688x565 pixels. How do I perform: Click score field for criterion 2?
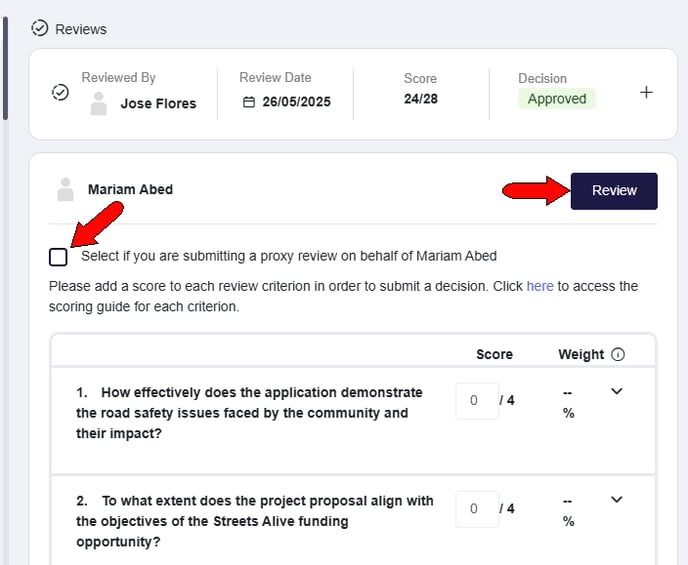point(477,509)
